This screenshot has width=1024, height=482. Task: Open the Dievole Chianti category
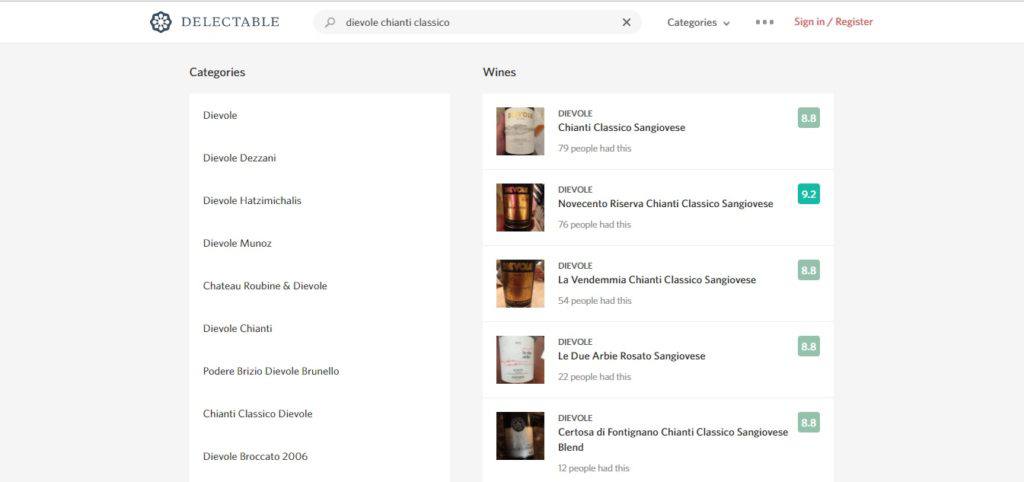(x=238, y=329)
